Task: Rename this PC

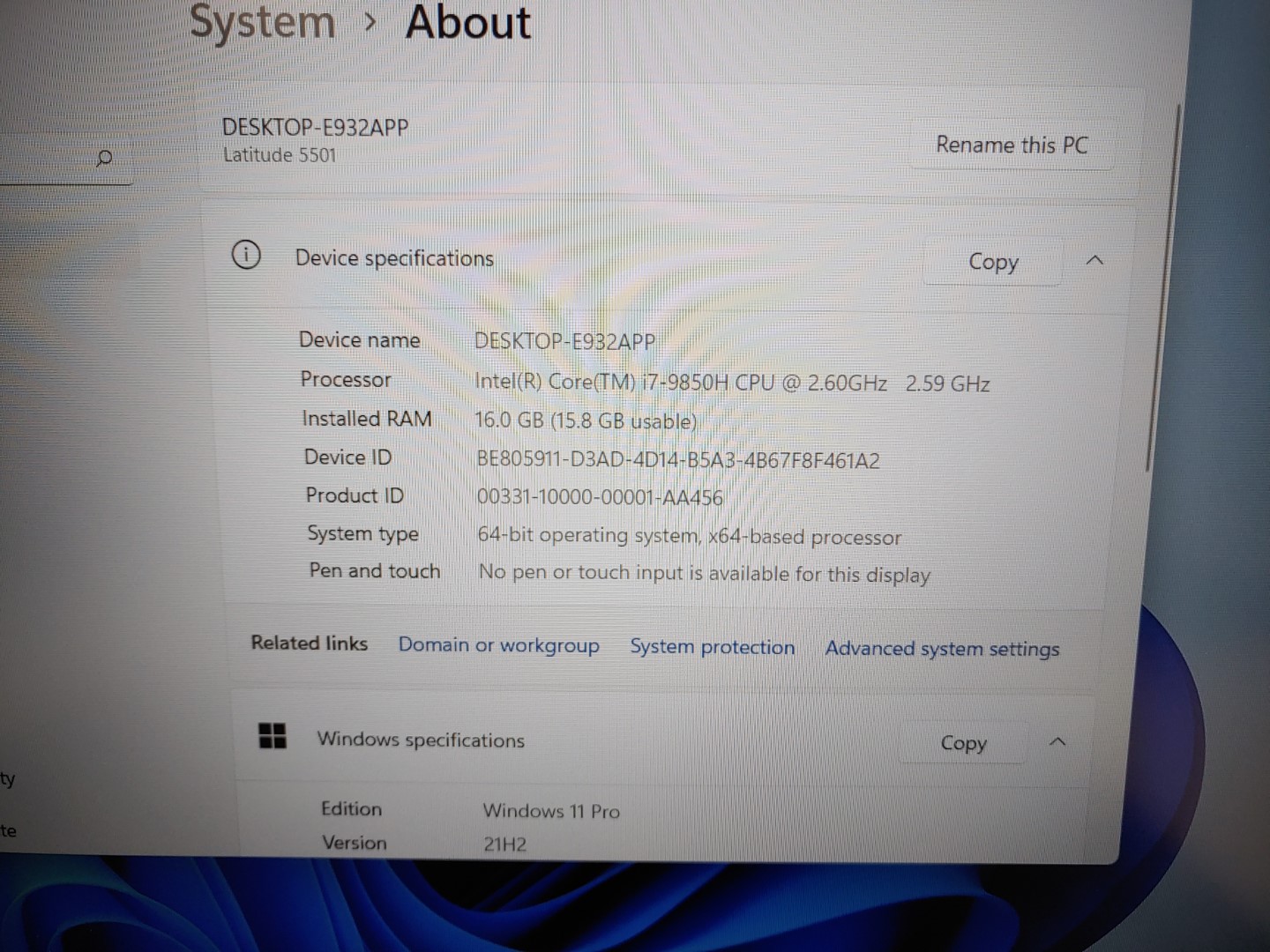Action: point(1012,145)
